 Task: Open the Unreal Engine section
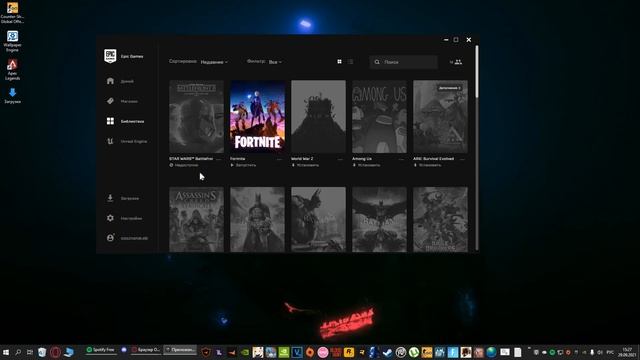click(x=127, y=141)
